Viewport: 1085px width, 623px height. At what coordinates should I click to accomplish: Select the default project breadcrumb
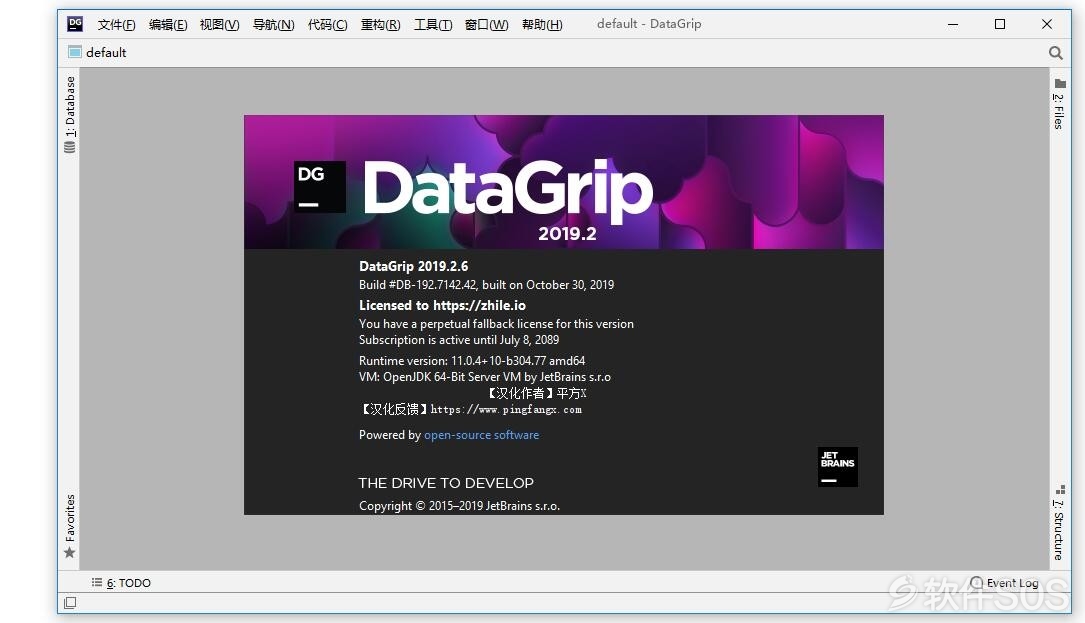(106, 53)
